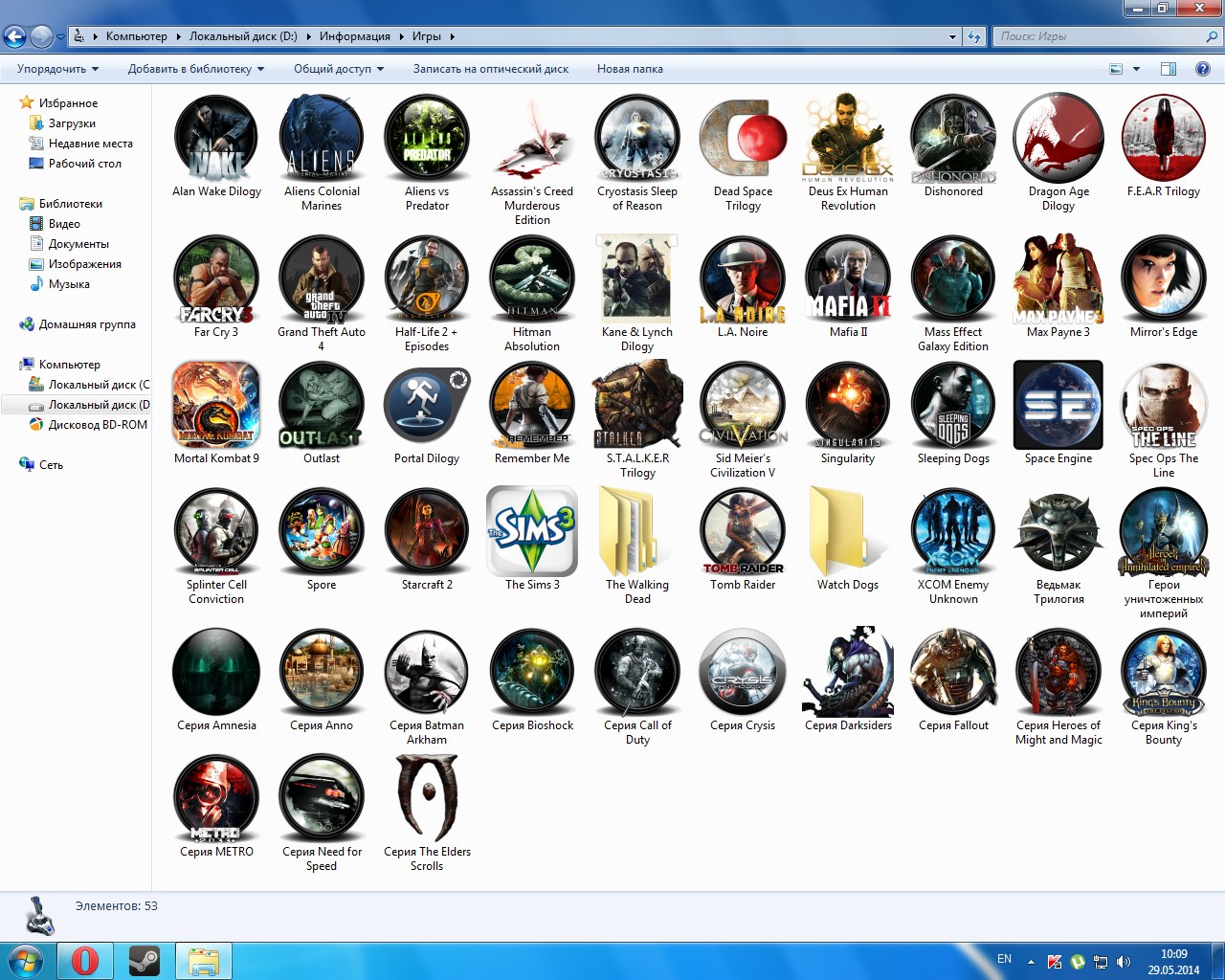Toggle the preview pane button
The image size is (1225, 980).
click(x=1169, y=69)
